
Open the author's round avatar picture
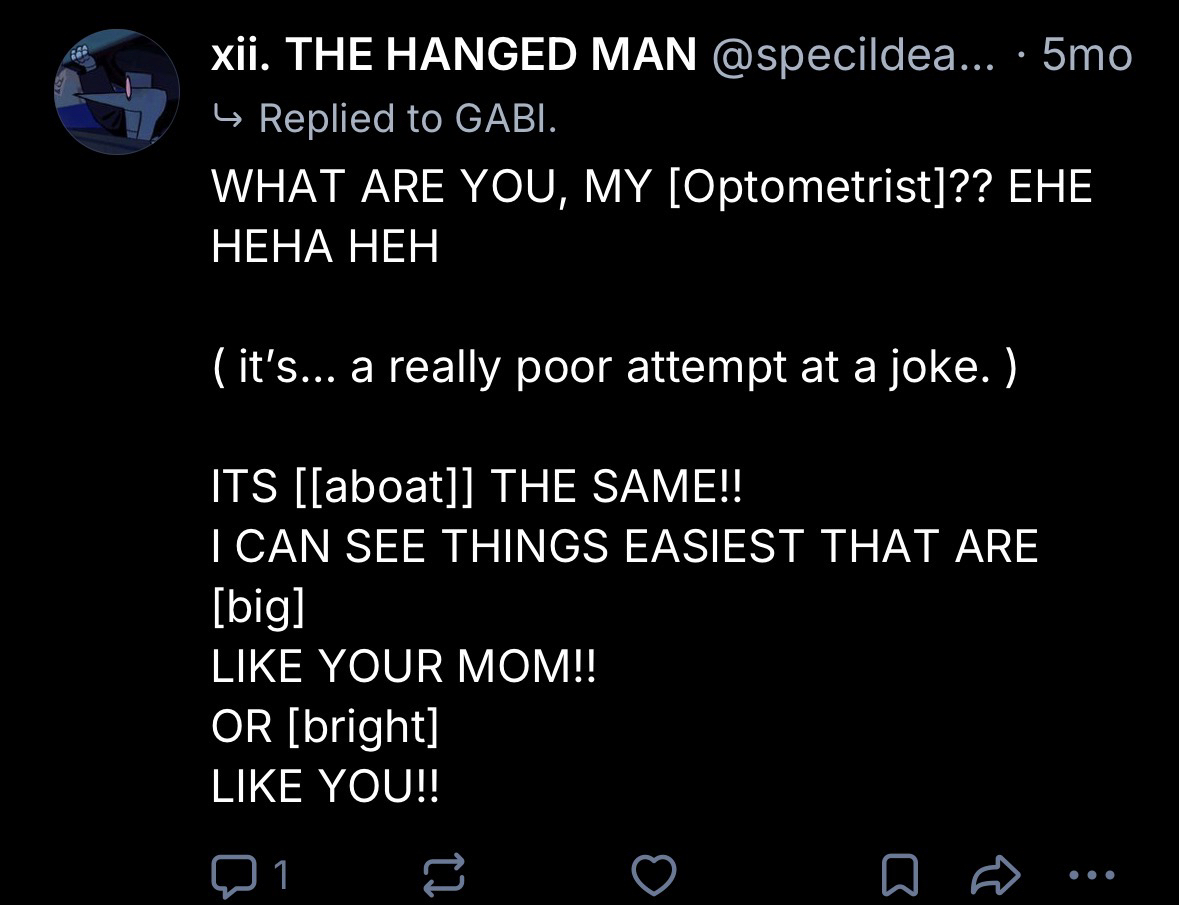coord(116,92)
